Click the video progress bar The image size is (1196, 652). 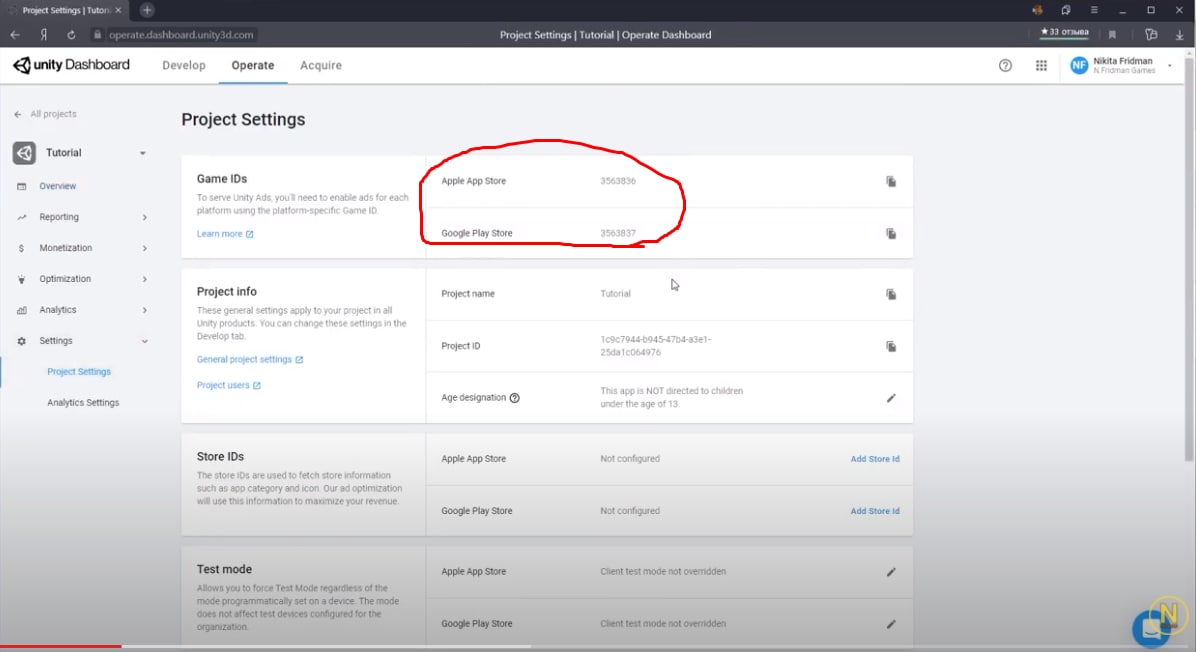pos(598,647)
